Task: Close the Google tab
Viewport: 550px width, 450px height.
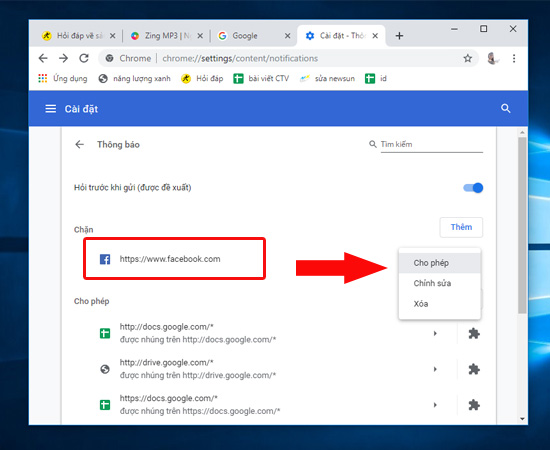Action: pyautogui.click(x=287, y=36)
